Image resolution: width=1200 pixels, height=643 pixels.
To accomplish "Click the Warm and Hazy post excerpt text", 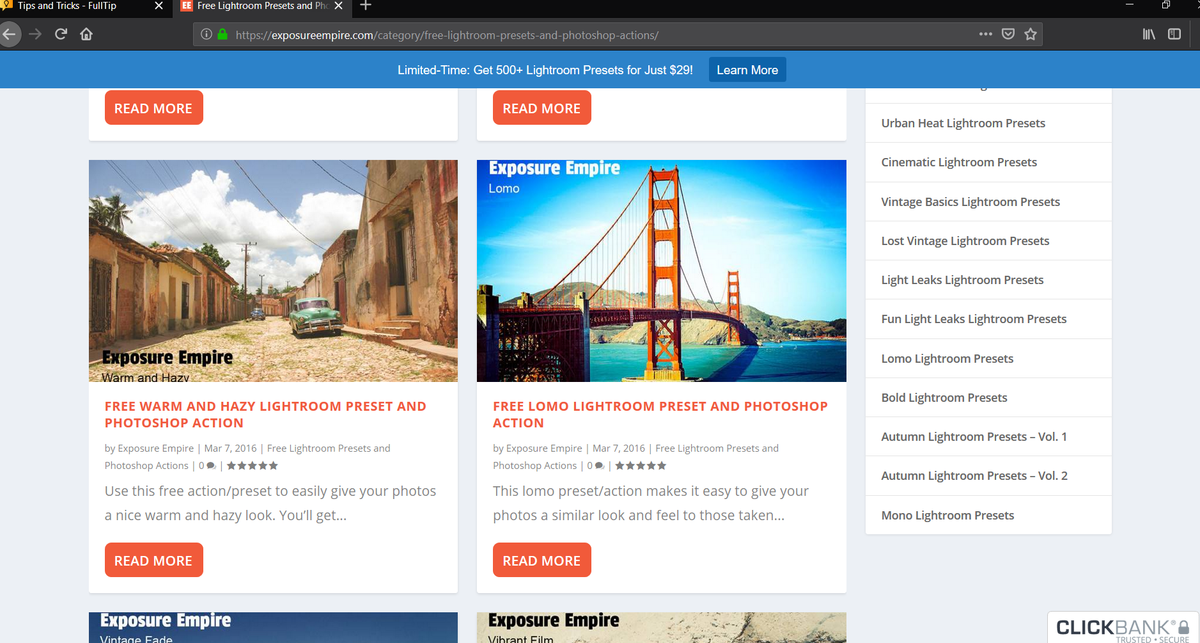I will coord(270,503).
